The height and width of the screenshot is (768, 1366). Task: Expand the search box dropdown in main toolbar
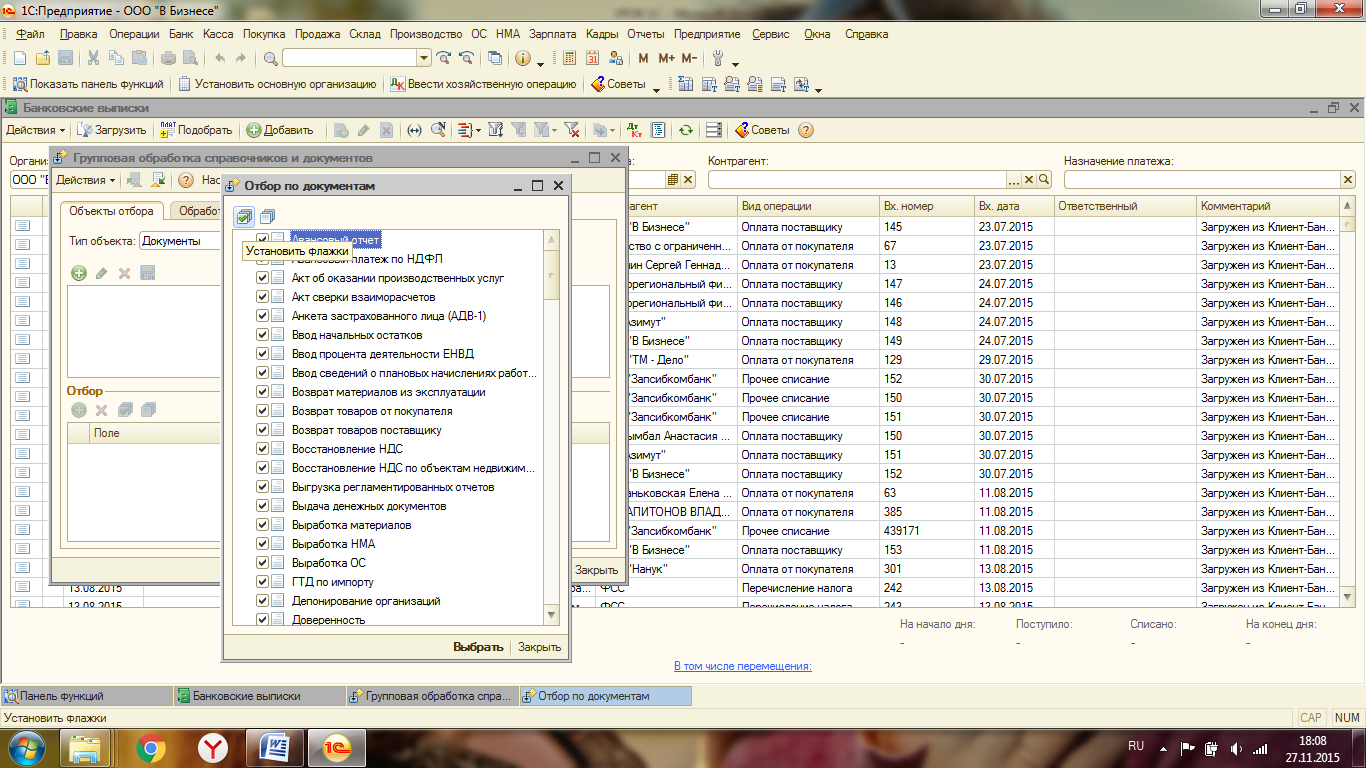pyautogui.click(x=423, y=58)
